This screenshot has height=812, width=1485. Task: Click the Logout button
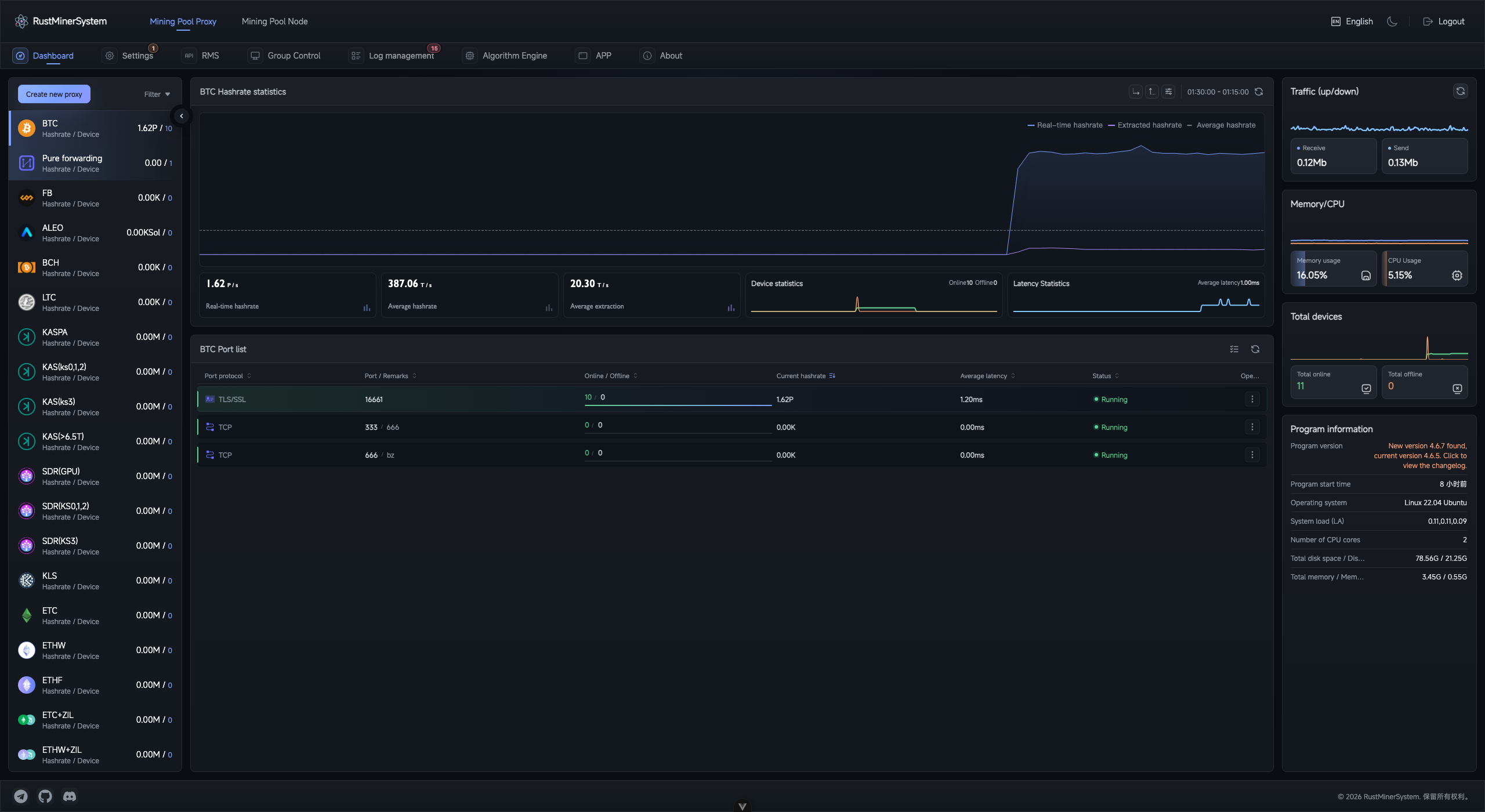click(1443, 21)
